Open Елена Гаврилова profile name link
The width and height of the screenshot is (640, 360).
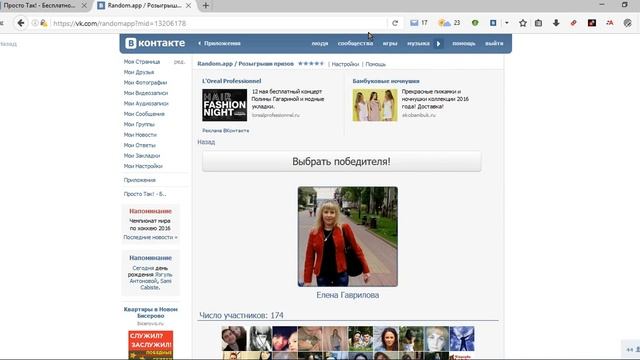(348, 295)
